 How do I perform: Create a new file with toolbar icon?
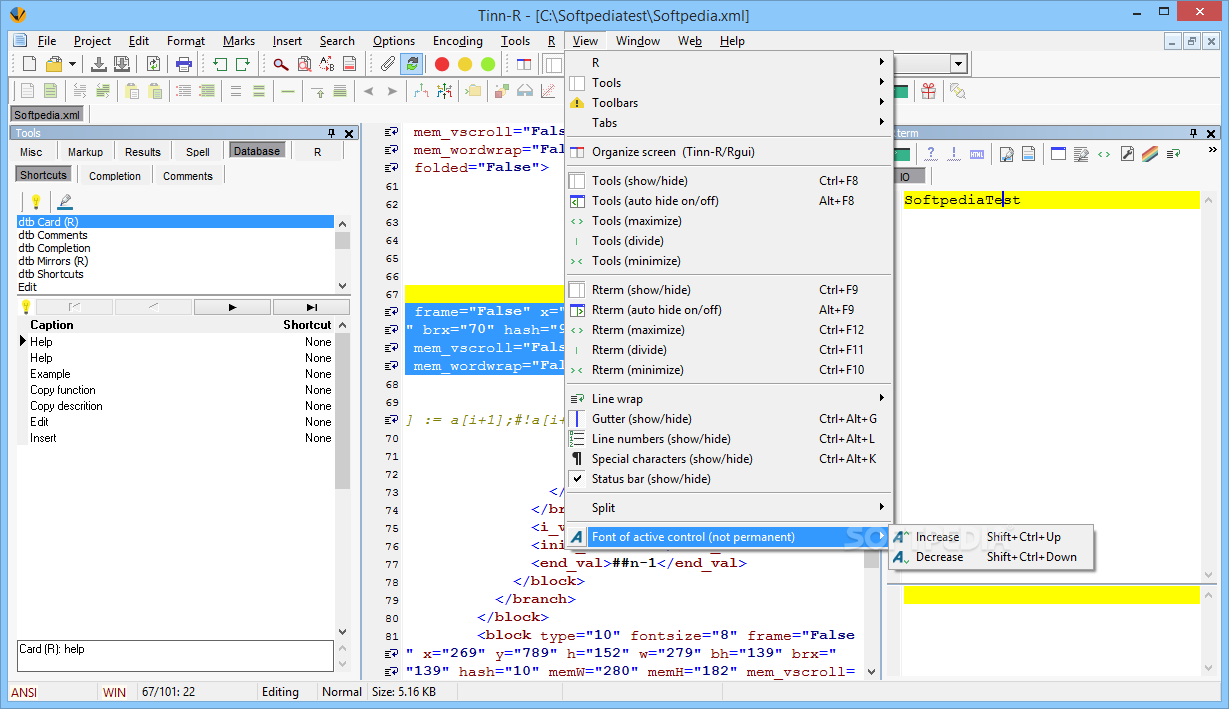(29, 64)
